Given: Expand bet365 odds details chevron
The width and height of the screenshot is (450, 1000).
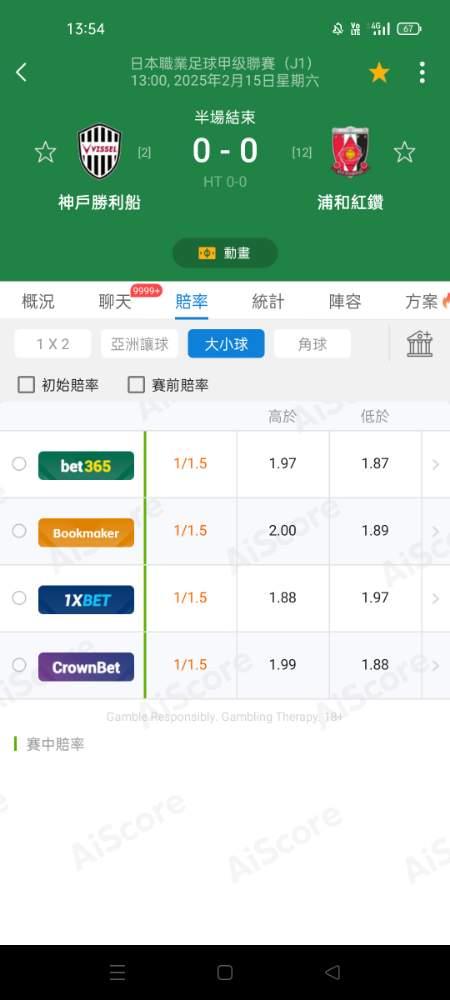Looking at the screenshot, I should [436, 464].
